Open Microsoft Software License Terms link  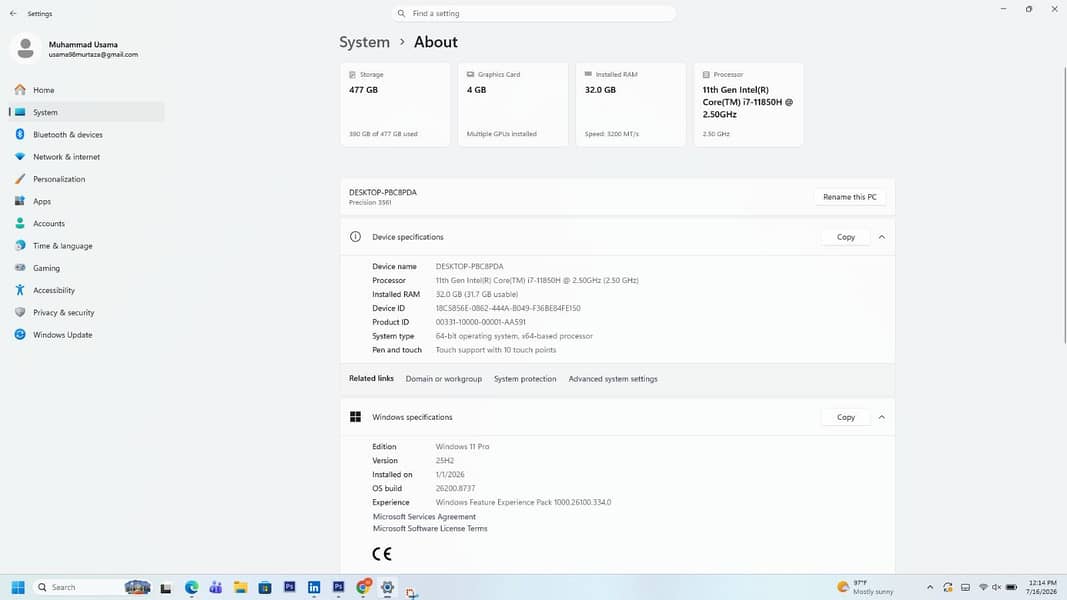429,528
